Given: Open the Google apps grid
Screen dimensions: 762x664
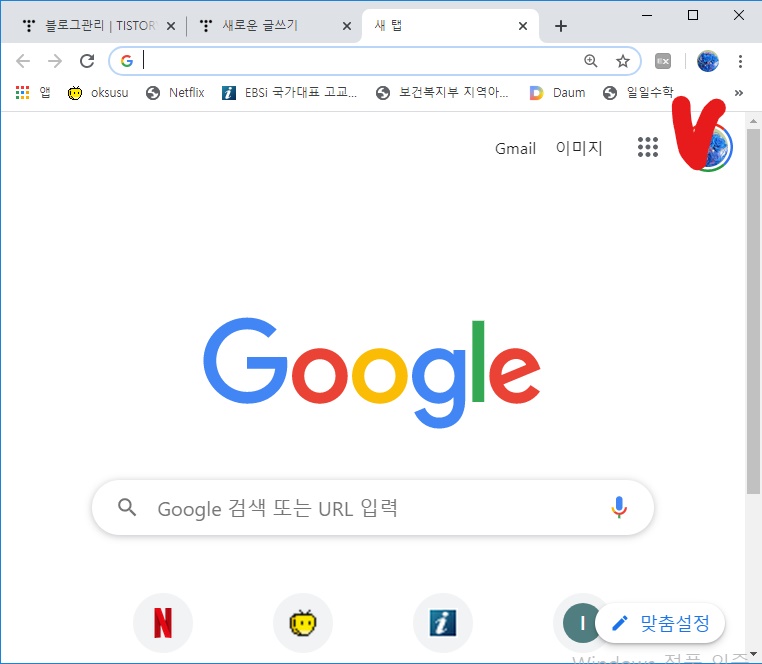Looking at the screenshot, I should [x=648, y=147].
